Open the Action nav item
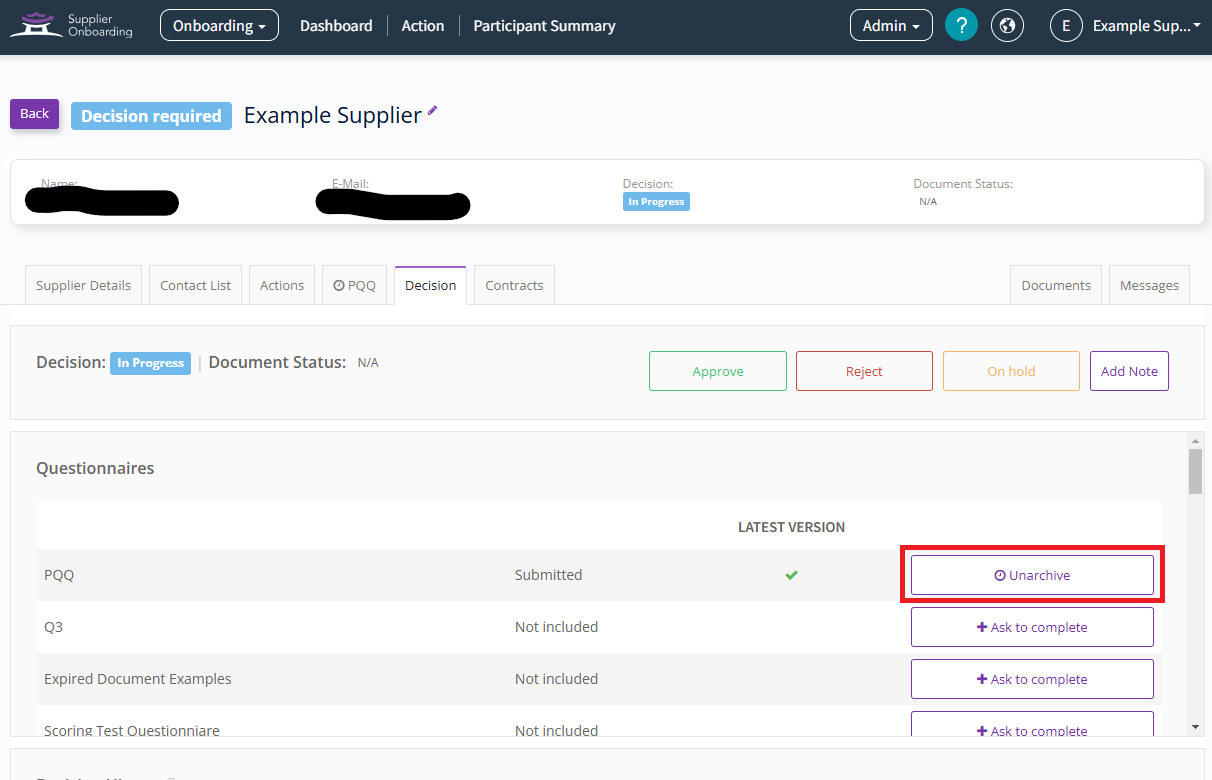The height and width of the screenshot is (780, 1212). click(x=423, y=25)
